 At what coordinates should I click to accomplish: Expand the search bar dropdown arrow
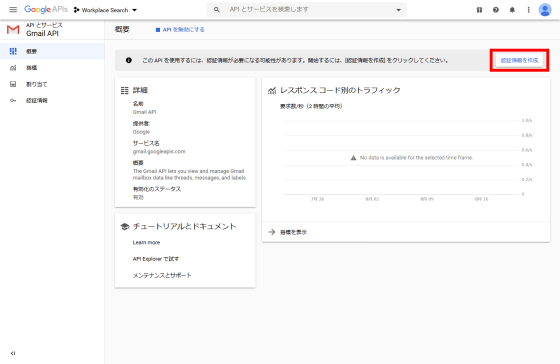click(399, 10)
